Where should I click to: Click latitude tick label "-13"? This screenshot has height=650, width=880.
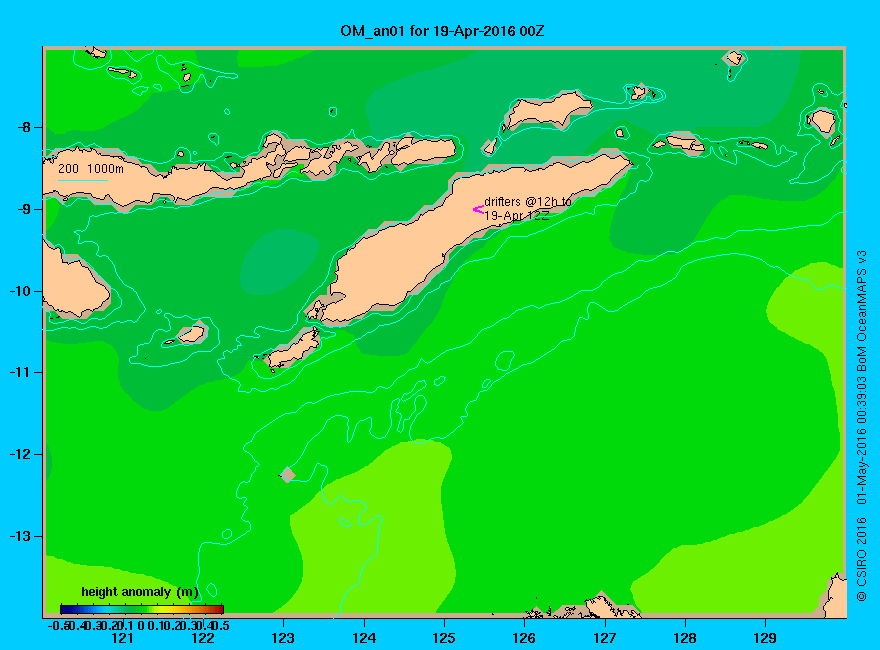[20, 536]
